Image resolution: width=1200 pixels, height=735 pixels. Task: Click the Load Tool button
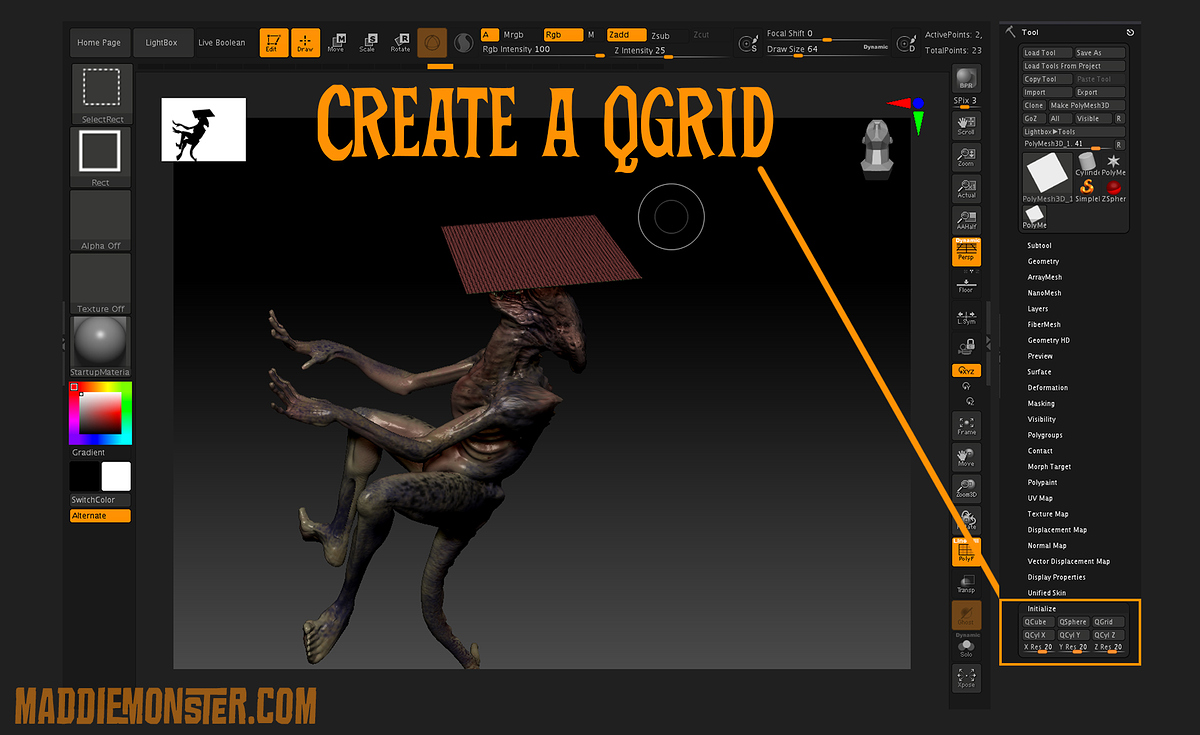point(1046,53)
